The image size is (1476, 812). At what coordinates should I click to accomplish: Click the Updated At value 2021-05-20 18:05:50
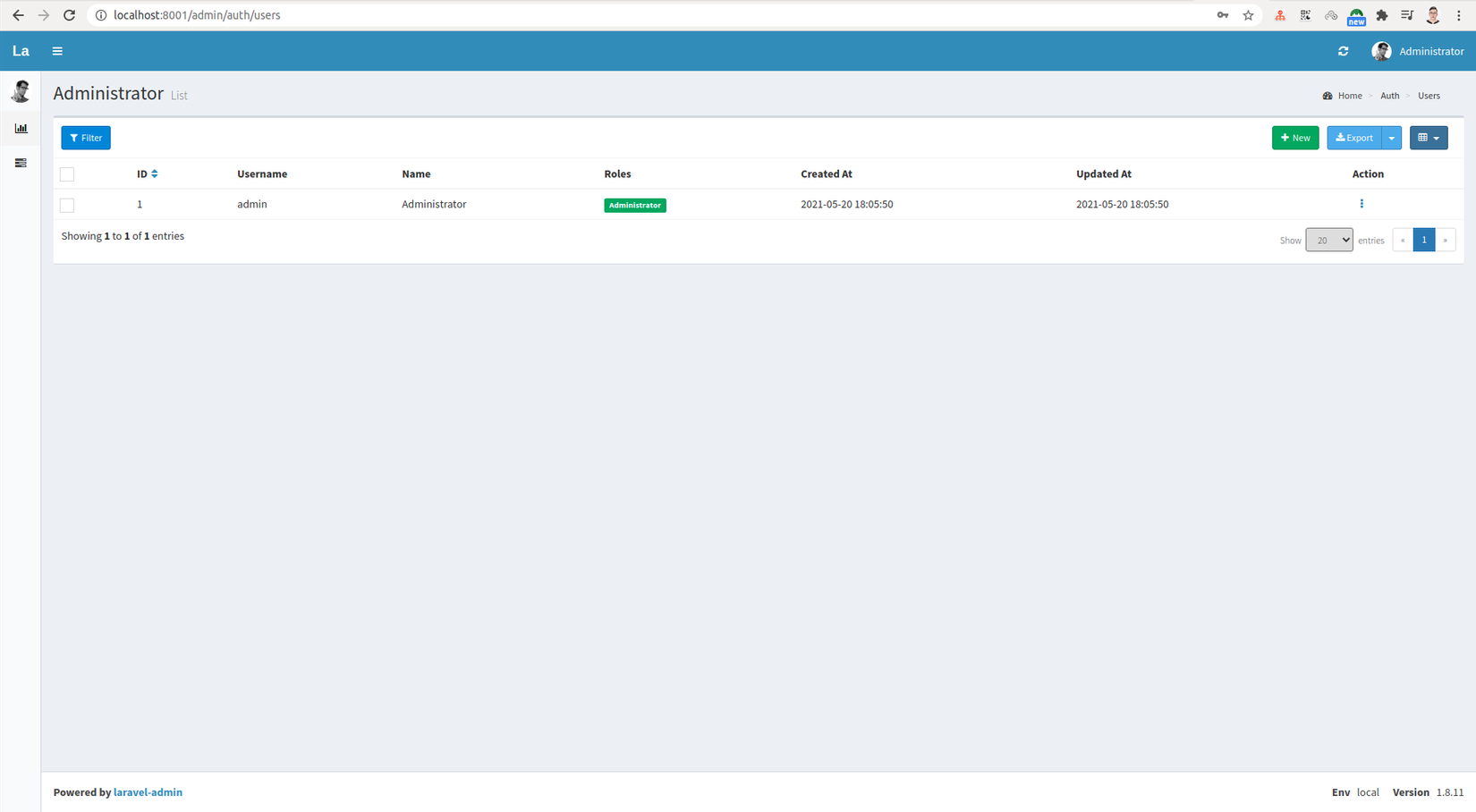click(1122, 204)
